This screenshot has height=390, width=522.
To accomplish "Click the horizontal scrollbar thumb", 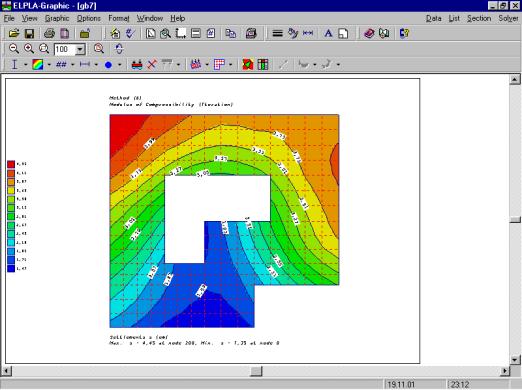I will 256,371.
